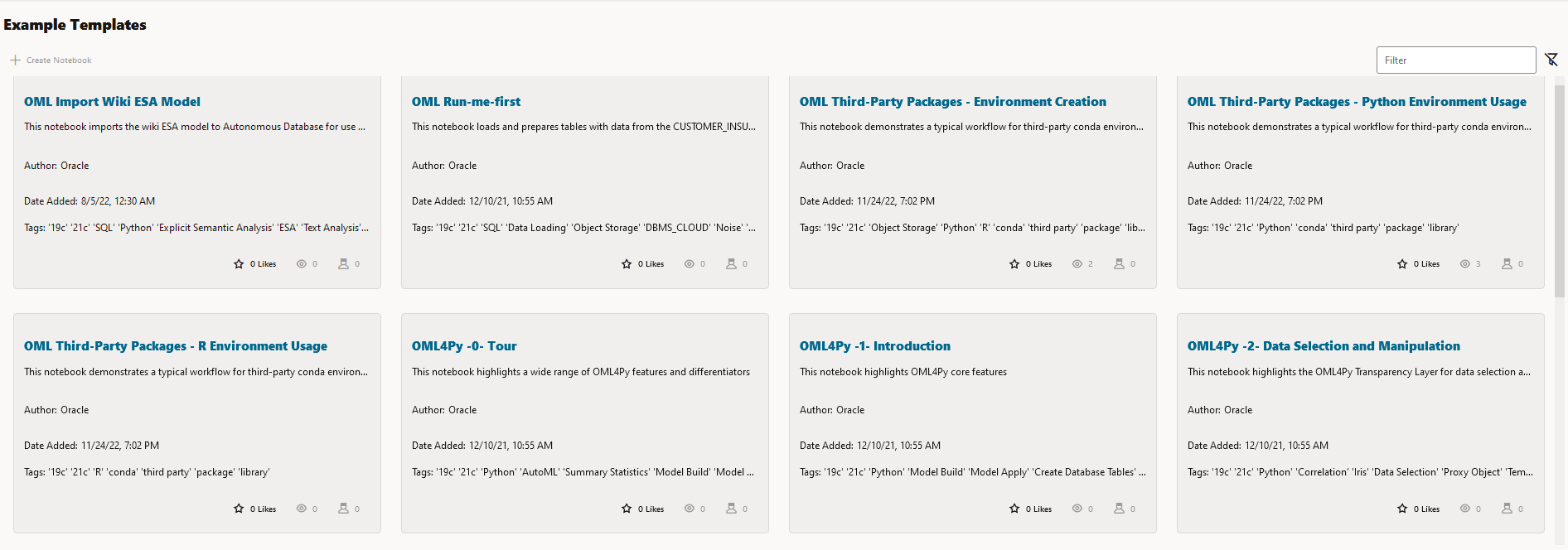Click the usage stamp icon on OML Import Wiki ESA card
The image size is (1568, 550).
(343, 263)
